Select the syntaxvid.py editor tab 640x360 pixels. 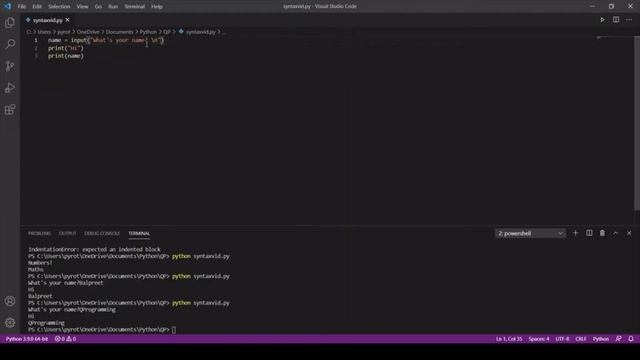[x=47, y=20]
